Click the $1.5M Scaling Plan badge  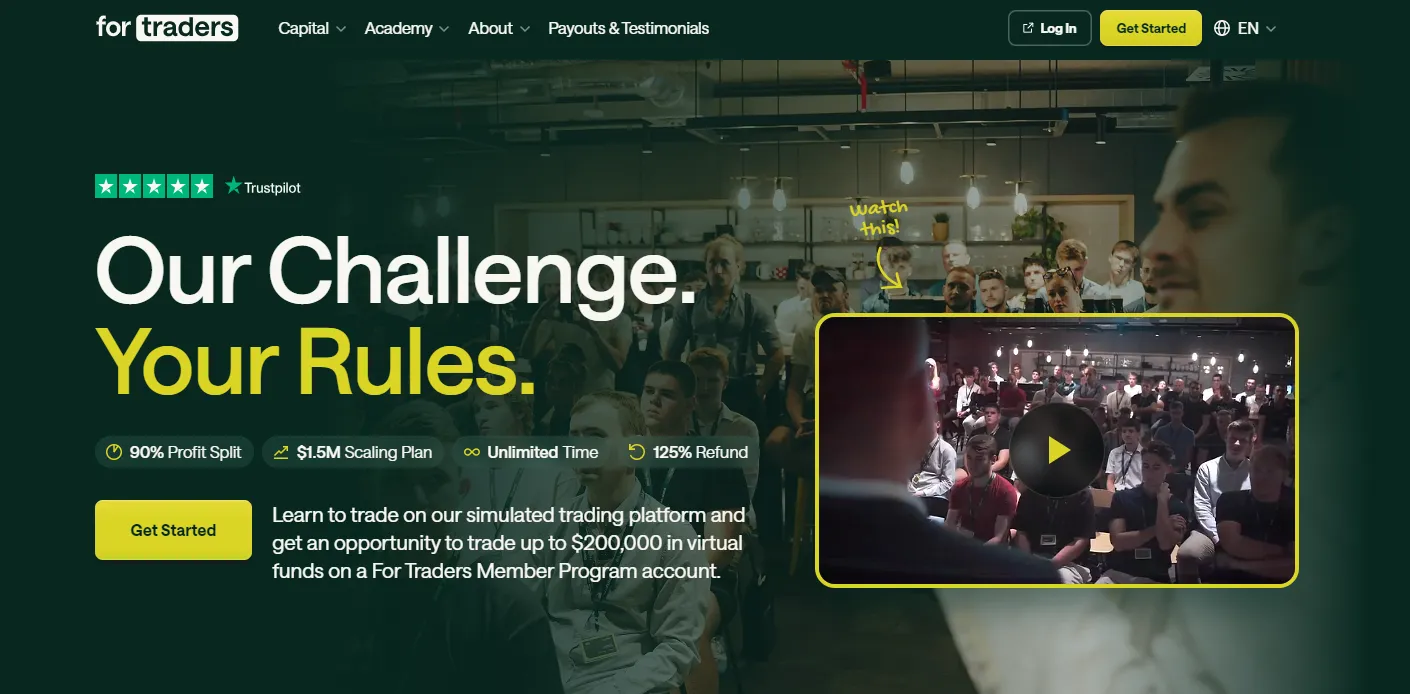(x=352, y=452)
